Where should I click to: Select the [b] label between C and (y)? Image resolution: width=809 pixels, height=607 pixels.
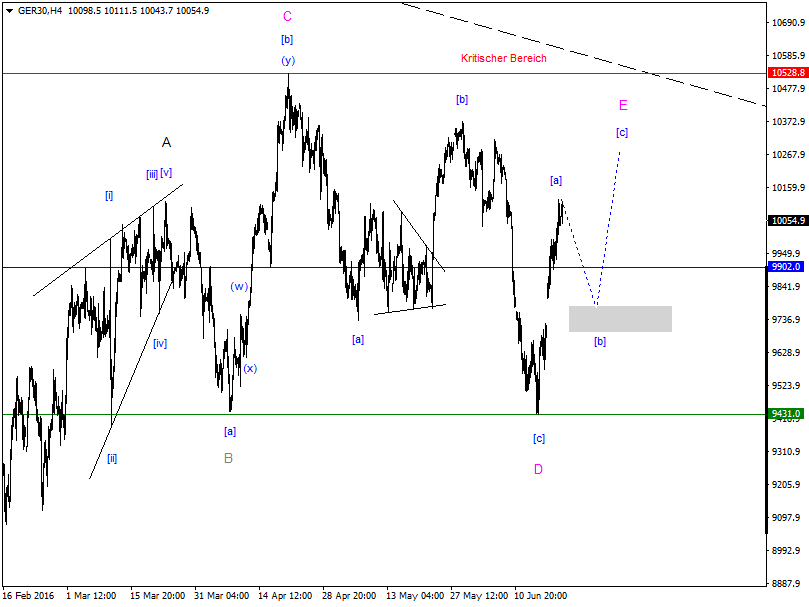(287, 39)
